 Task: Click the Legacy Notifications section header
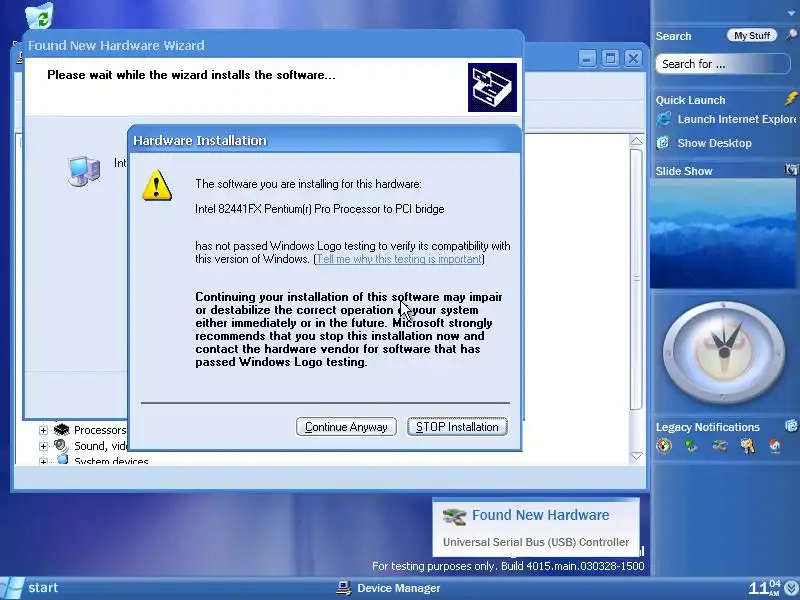(707, 427)
